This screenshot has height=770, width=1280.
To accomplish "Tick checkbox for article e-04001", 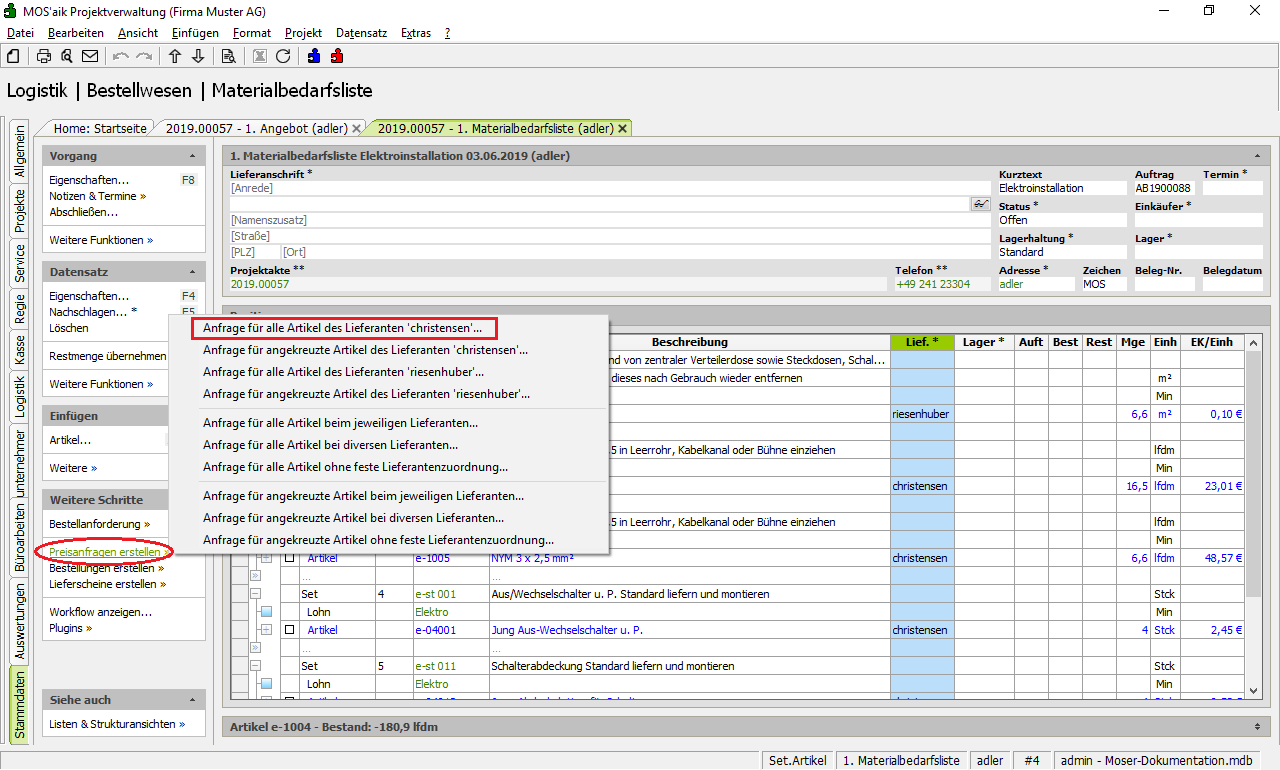I will 289,630.
